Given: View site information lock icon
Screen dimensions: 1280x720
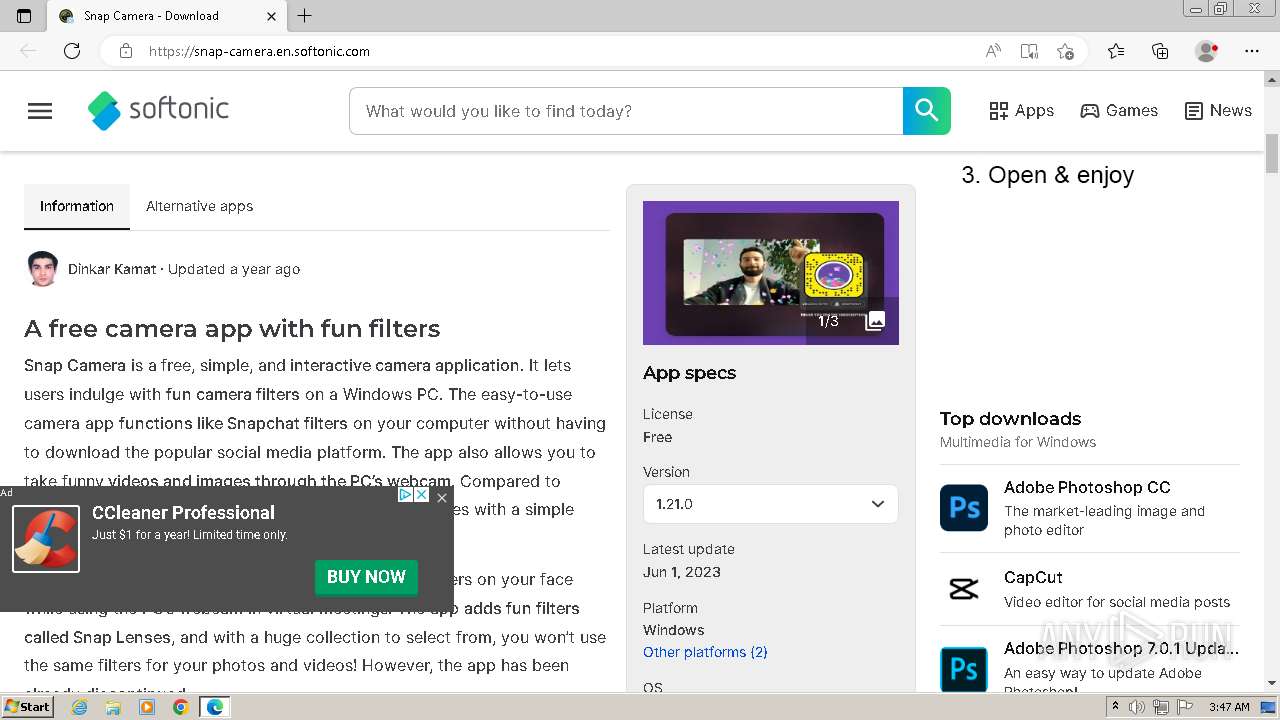Looking at the screenshot, I should 126,51.
